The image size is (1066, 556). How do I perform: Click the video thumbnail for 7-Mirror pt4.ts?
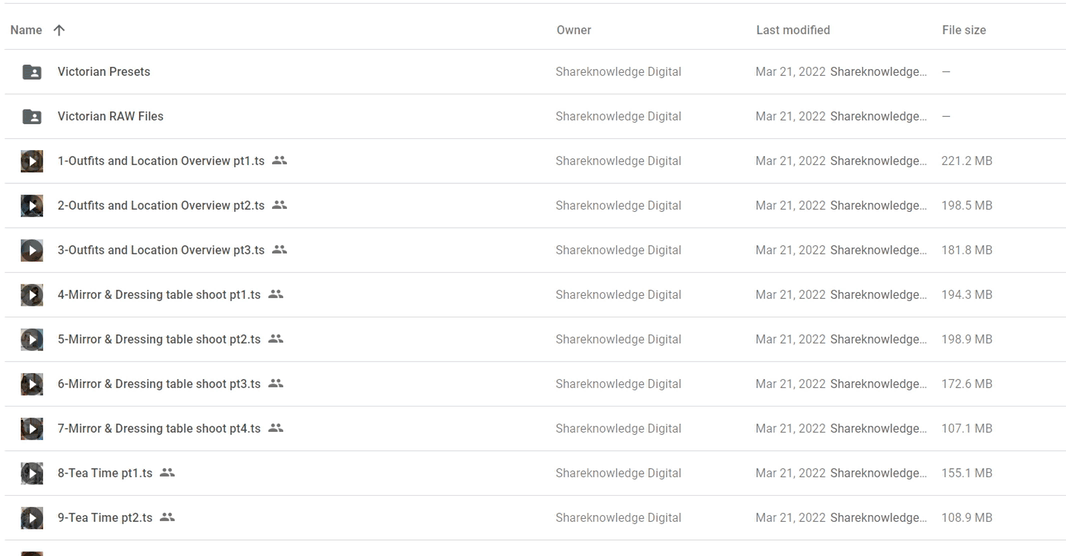pos(32,429)
